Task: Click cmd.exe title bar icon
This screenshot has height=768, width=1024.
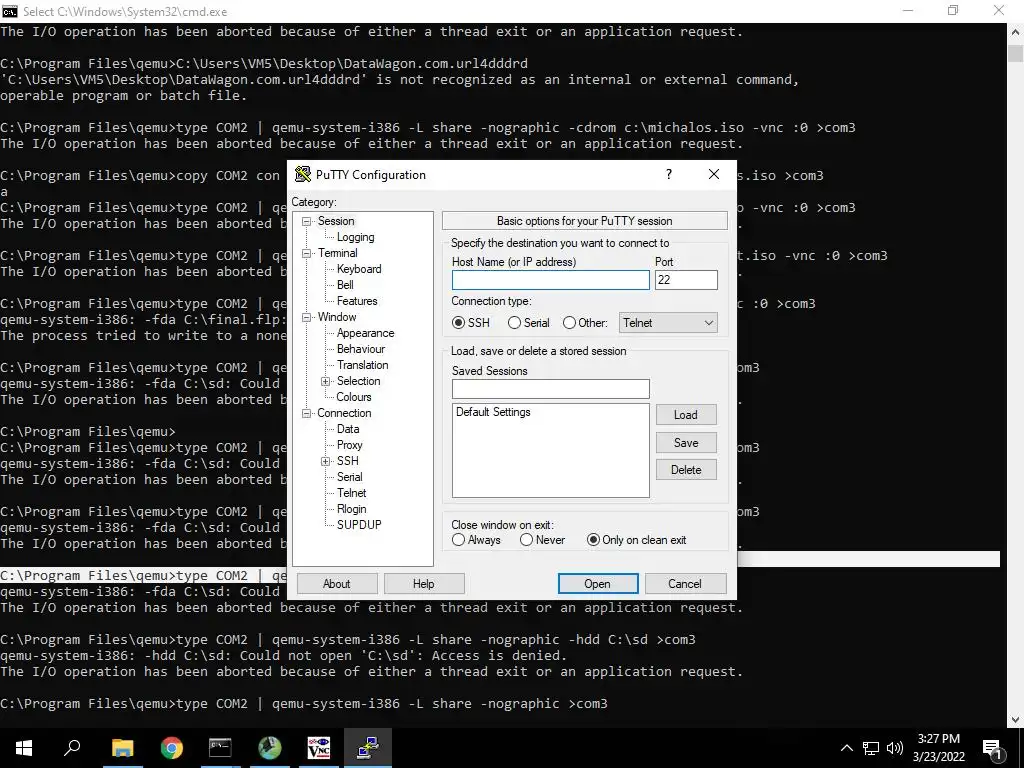Action: point(10,11)
